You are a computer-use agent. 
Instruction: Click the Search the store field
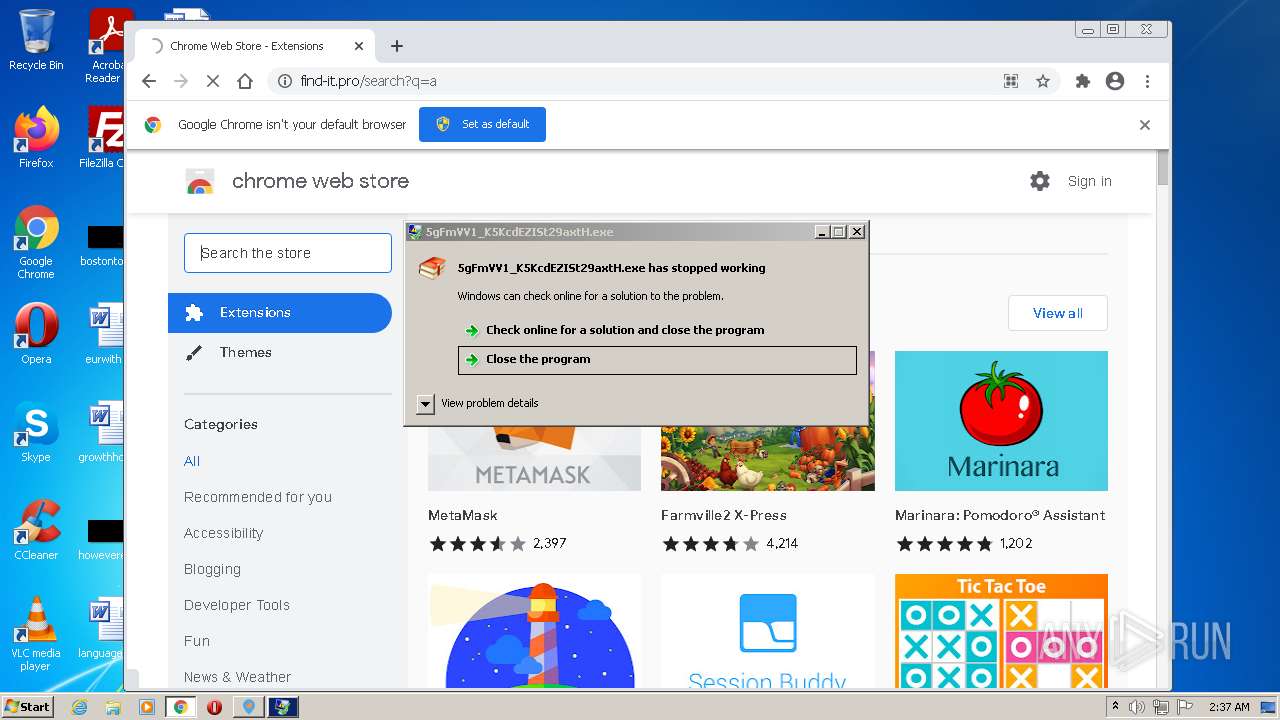pyautogui.click(x=288, y=253)
